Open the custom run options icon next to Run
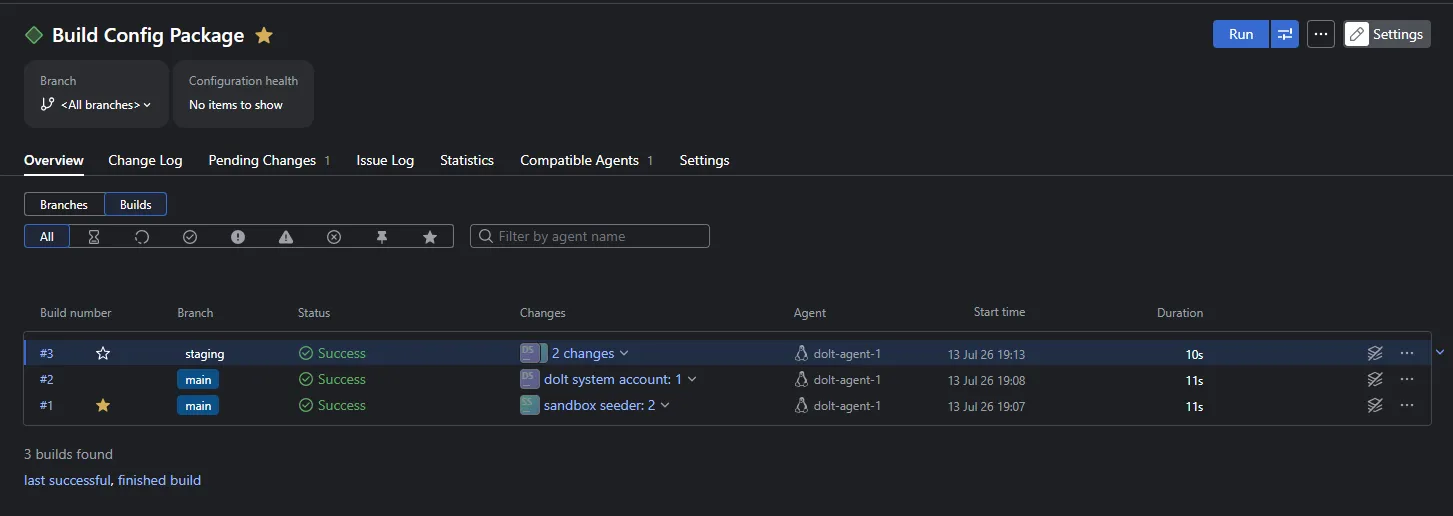 (x=1285, y=34)
